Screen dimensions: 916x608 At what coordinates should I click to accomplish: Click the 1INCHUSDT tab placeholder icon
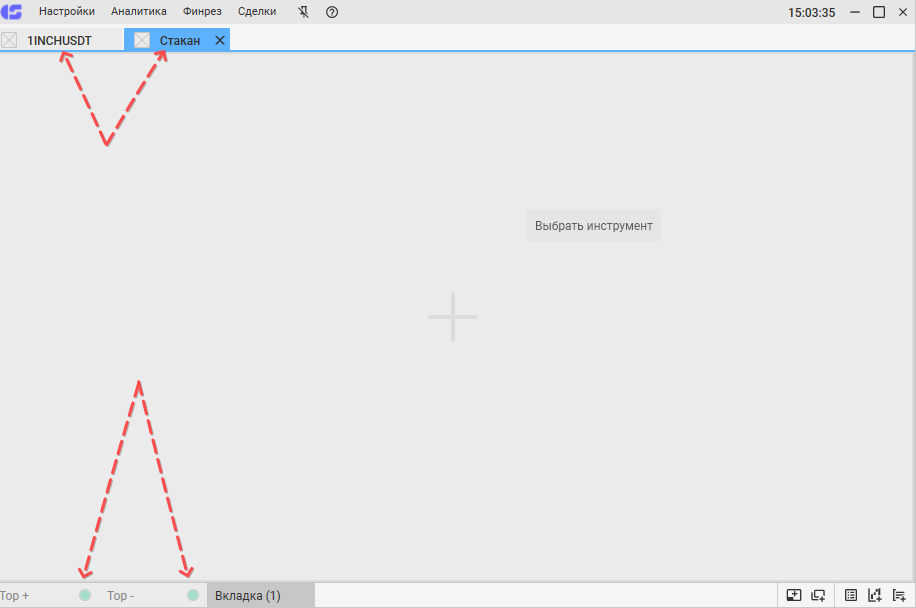pyautogui.click(x=9, y=40)
